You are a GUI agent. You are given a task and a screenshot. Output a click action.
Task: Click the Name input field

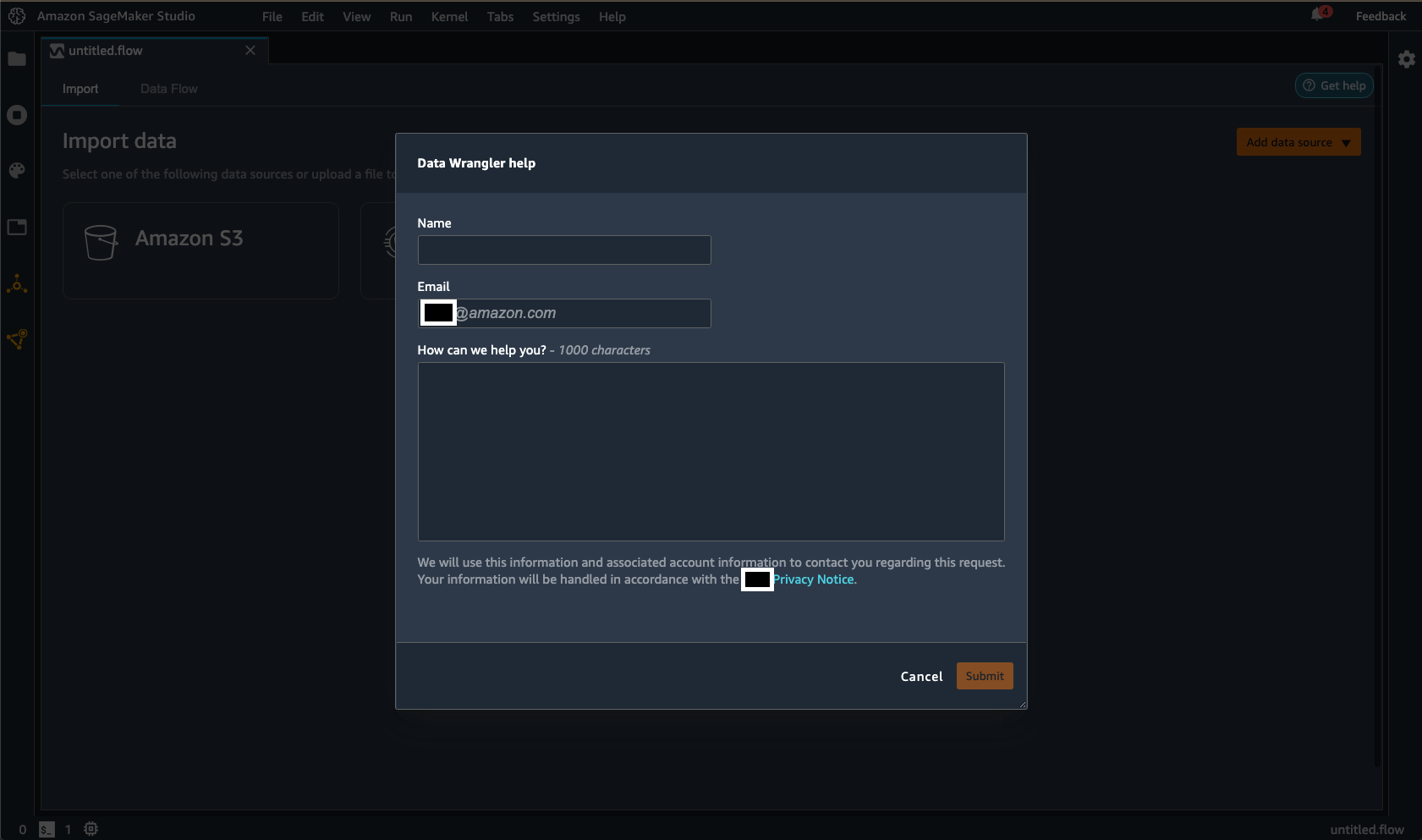(563, 250)
